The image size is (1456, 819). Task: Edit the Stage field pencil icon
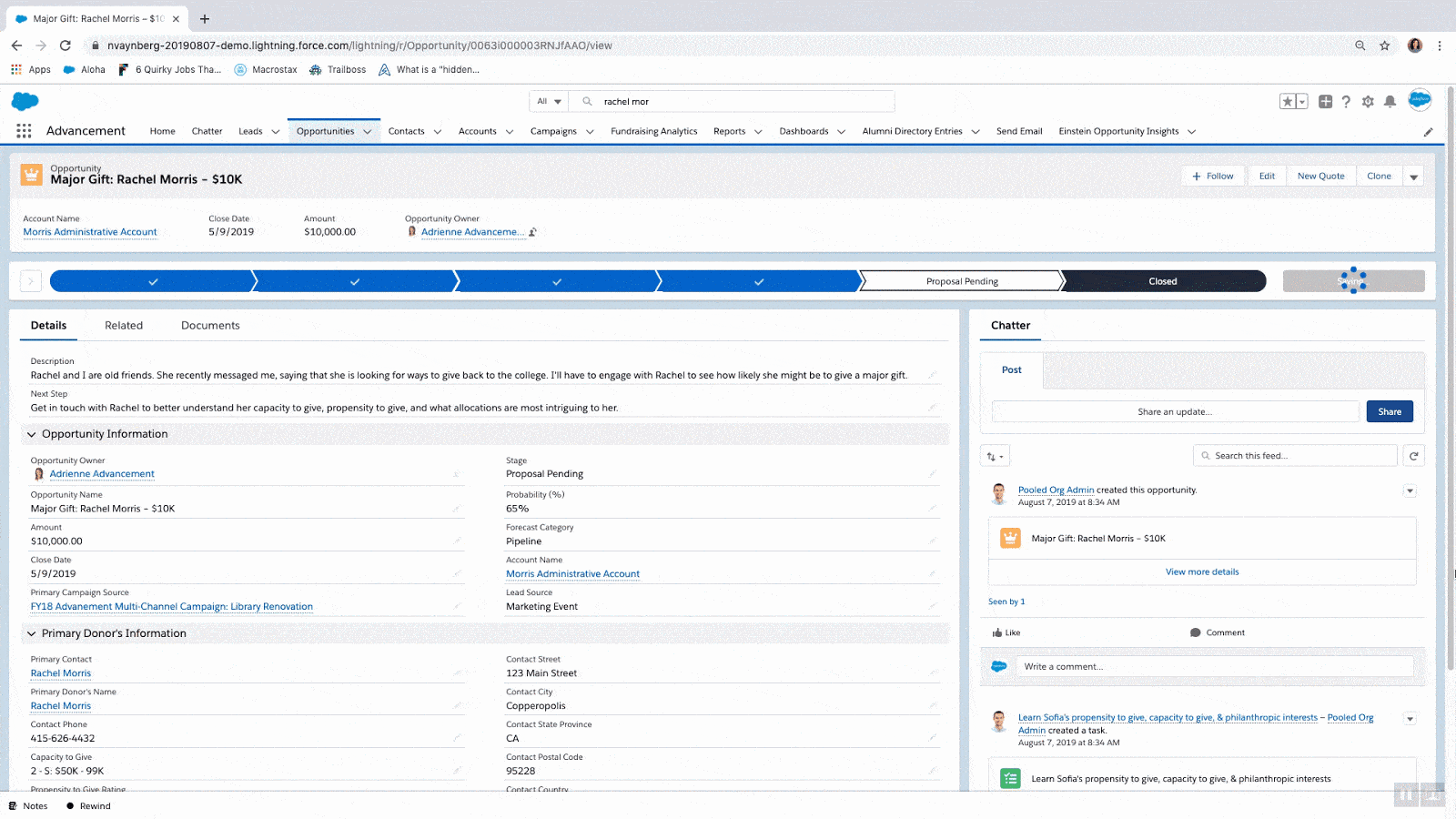pyautogui.click(x=933, y=473)
